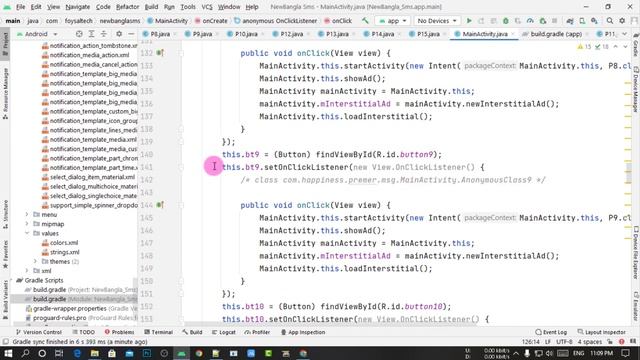Click the editor vertical scrollbar thumb
The image size is (640, 360).
point(629,173)
